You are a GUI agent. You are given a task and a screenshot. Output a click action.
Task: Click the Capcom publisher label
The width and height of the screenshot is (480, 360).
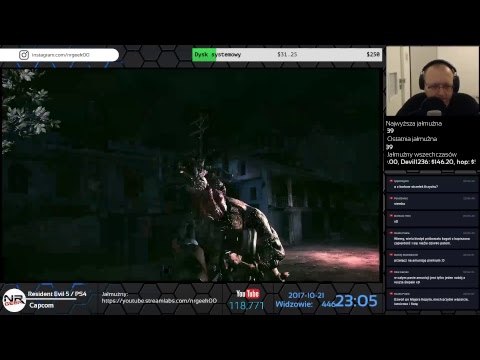(x=41, y=305)
